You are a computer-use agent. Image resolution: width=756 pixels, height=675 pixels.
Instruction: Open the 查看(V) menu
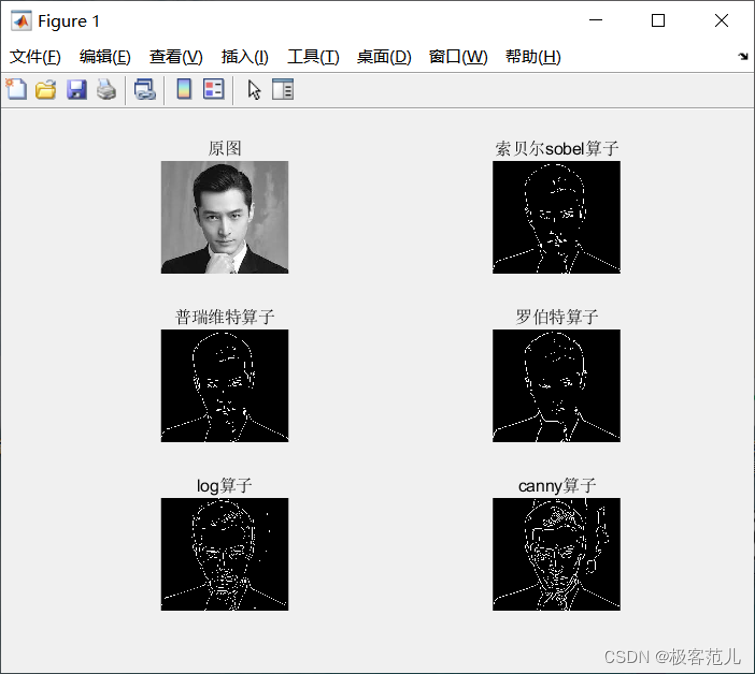176,56
